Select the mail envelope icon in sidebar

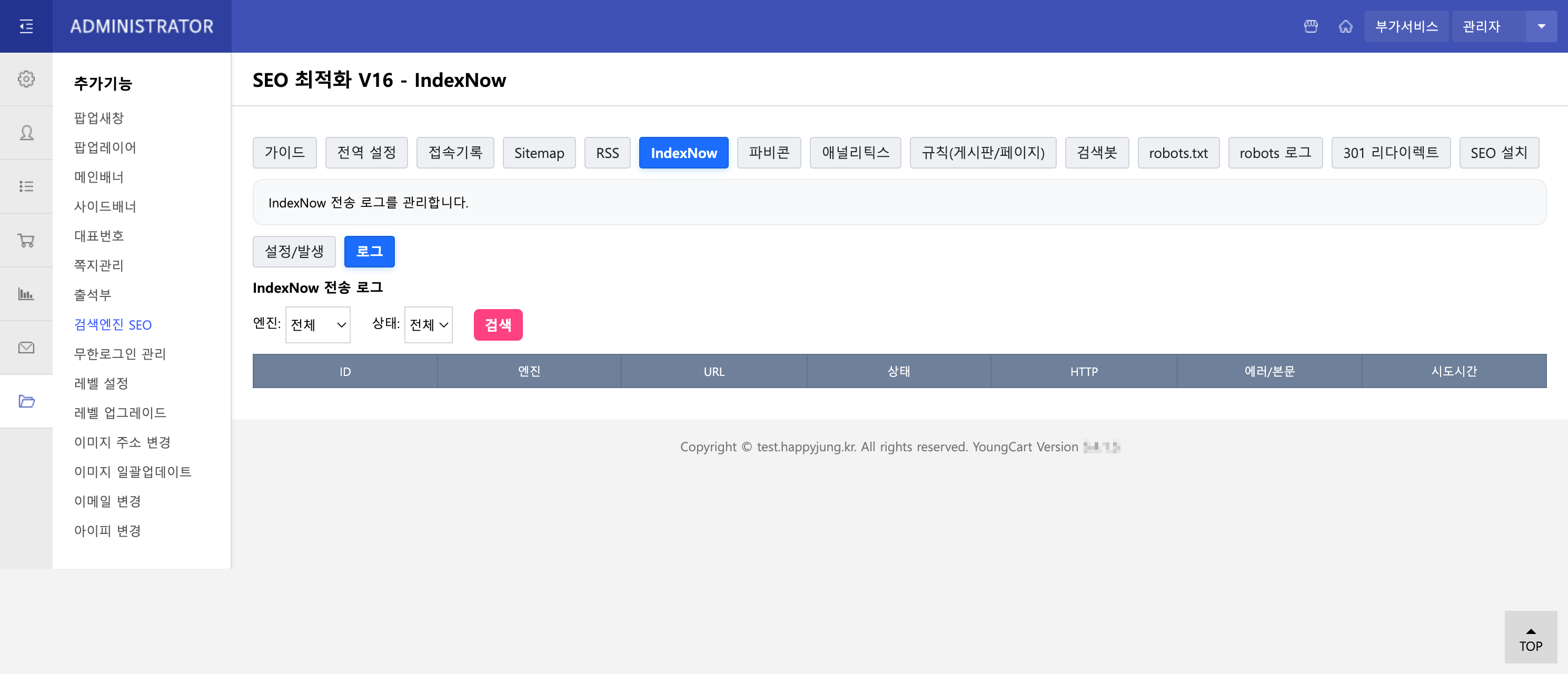pyautogui.click(x=26, y=347)
